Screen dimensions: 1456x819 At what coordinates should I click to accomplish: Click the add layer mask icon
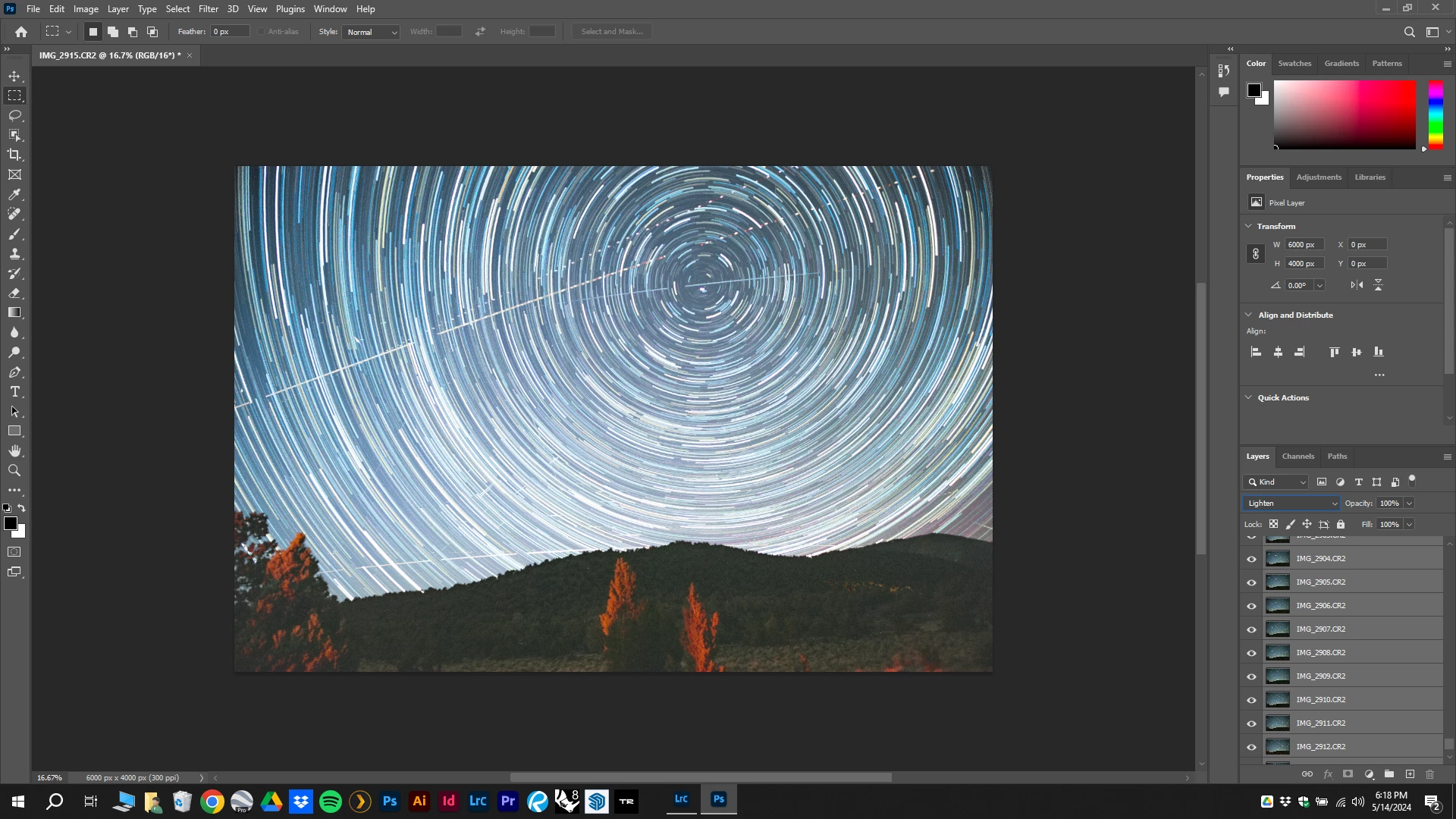point(1348,774)
